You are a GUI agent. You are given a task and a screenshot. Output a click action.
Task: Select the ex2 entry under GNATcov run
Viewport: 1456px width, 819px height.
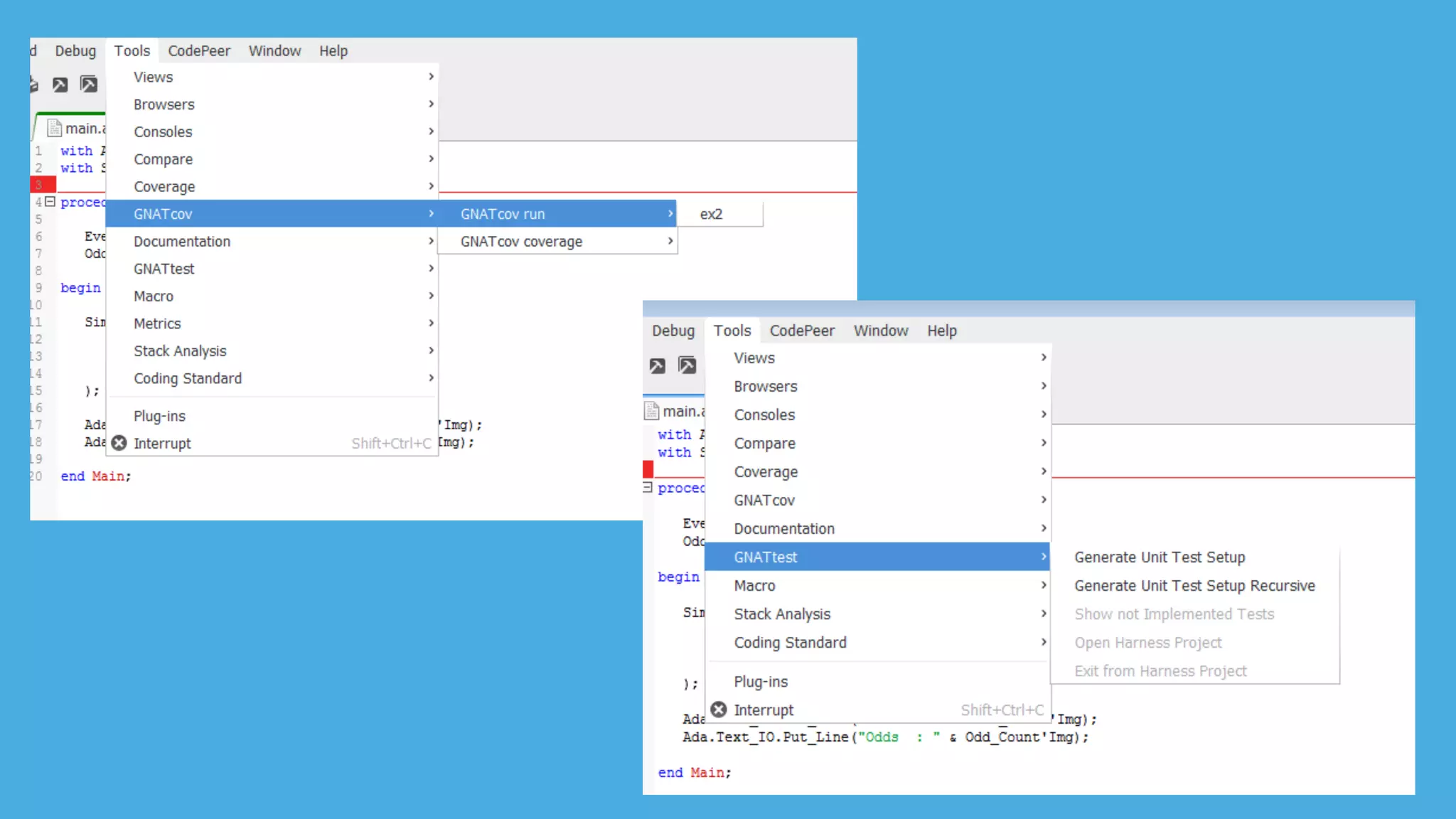pyautogui.click(x=711, y=214)
